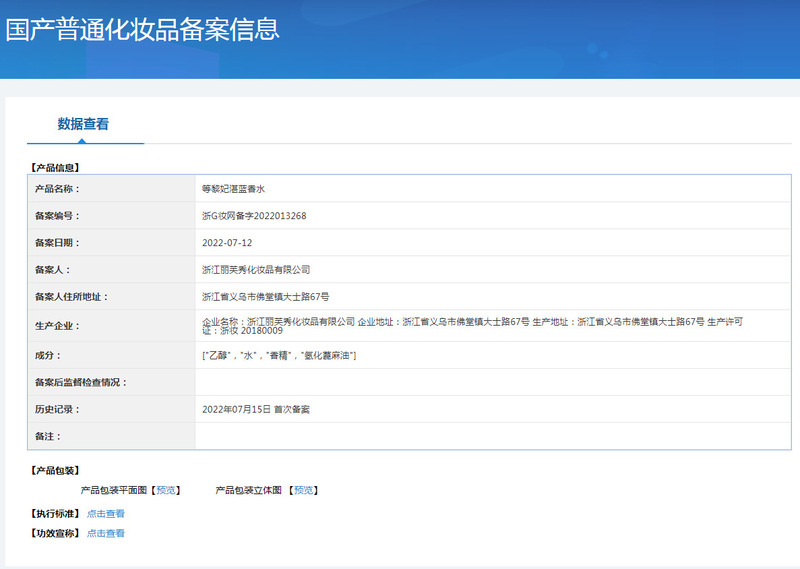Click the empty 备注 value cell

click(x=494, y=436)
